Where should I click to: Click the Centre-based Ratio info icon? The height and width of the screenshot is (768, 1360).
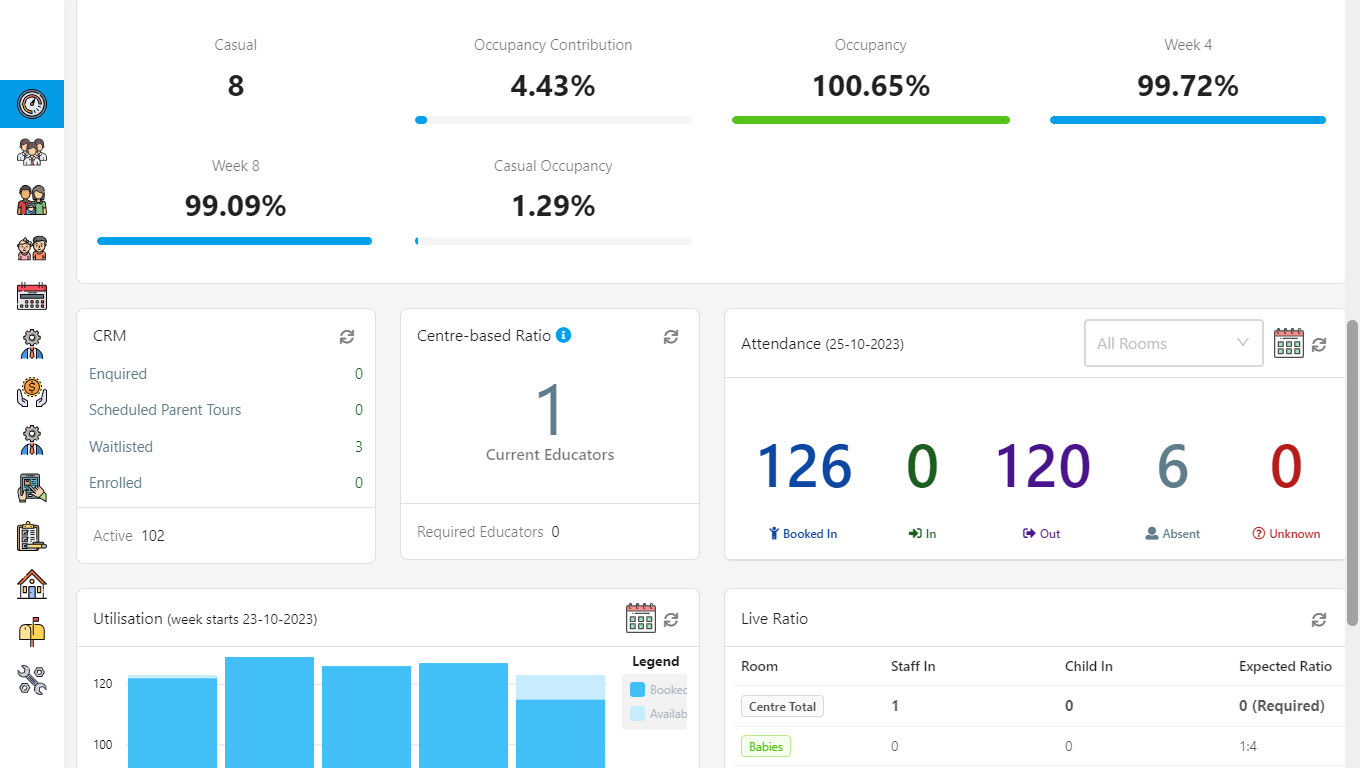pyautogui.click(x=563, y=335)
